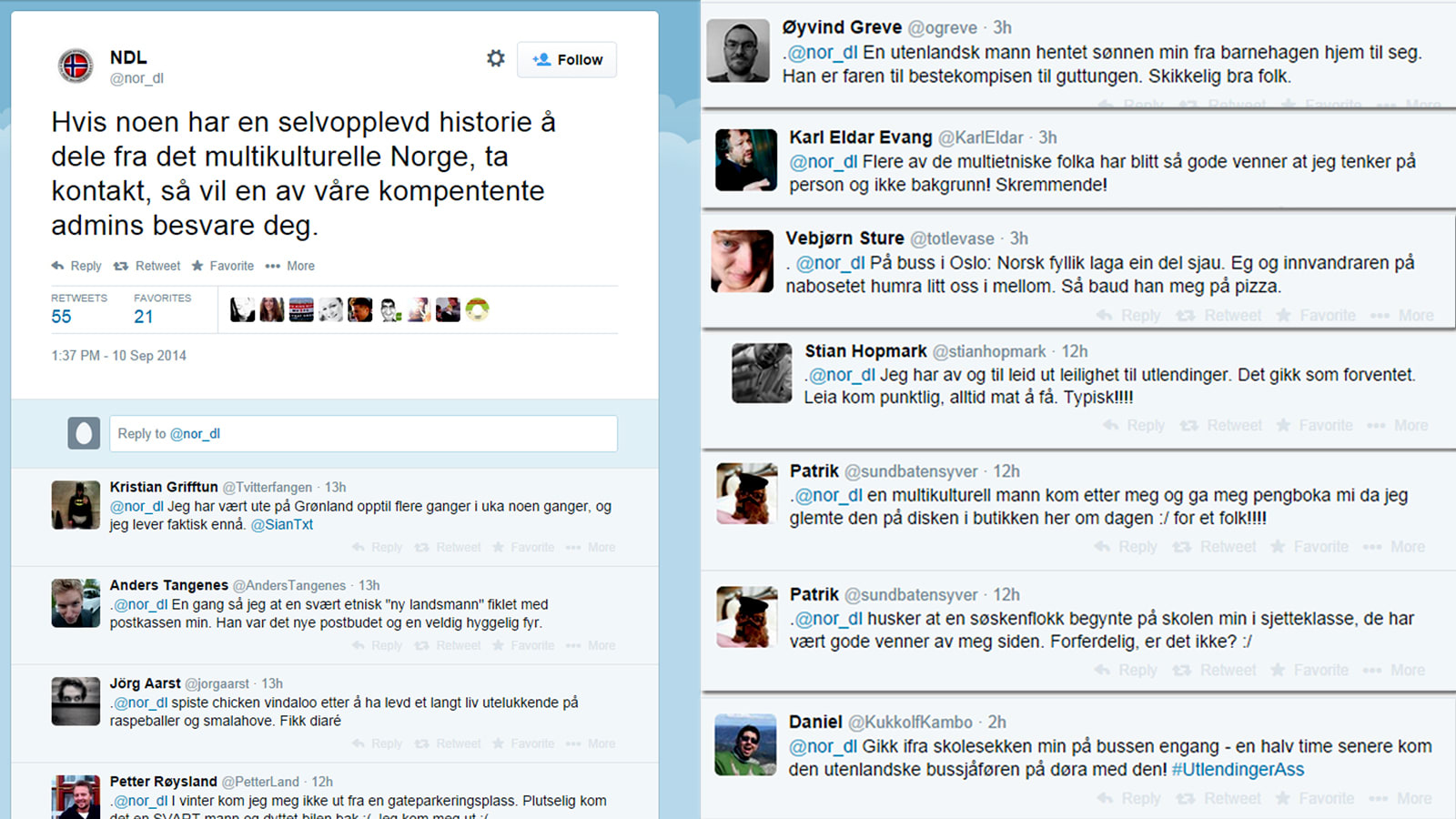Retweet the main NDL tweet
Screen dimensions: 1456x819
click(x=147, y=266)
